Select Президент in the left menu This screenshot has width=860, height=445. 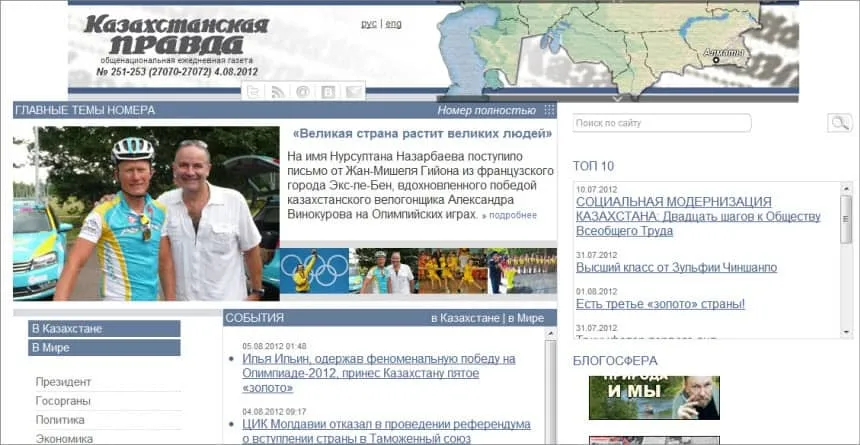[x=63, y=382]
